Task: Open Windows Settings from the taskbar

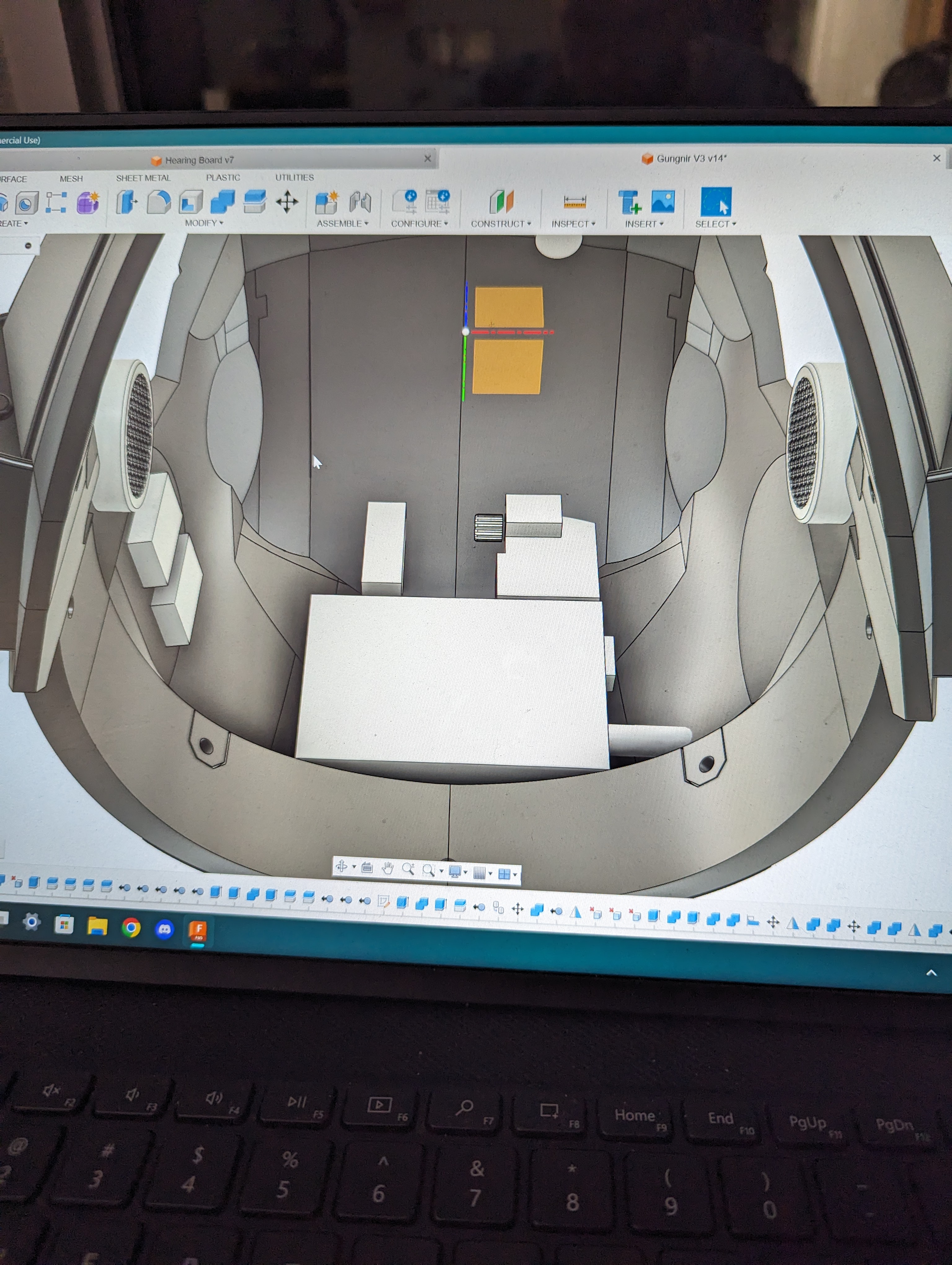Action: [x=31, y=921]
